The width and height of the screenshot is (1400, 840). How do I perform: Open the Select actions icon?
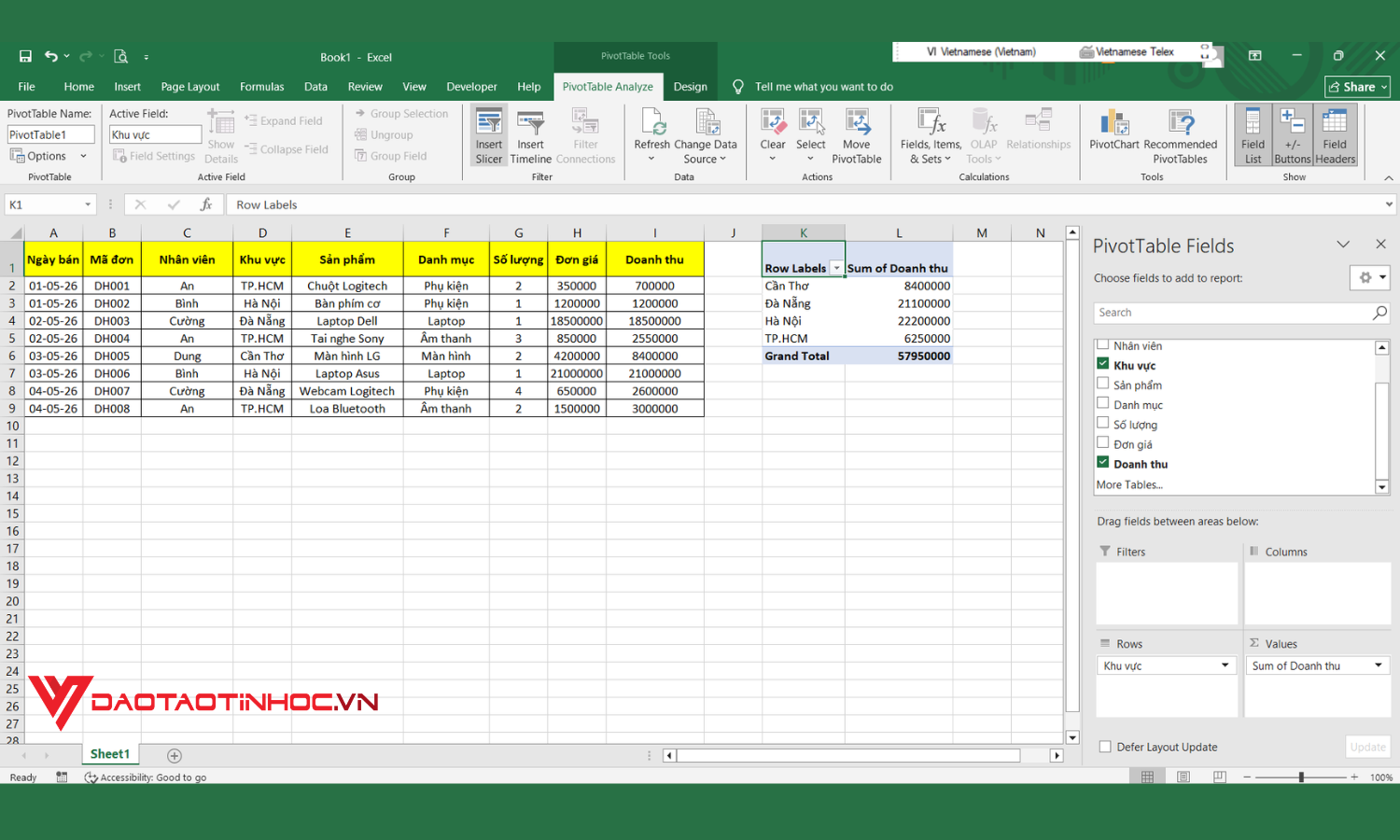click(810, 122)
